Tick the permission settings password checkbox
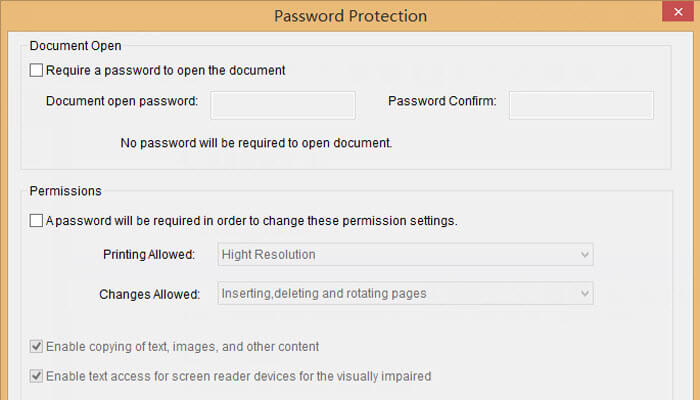 pos(37,220)
